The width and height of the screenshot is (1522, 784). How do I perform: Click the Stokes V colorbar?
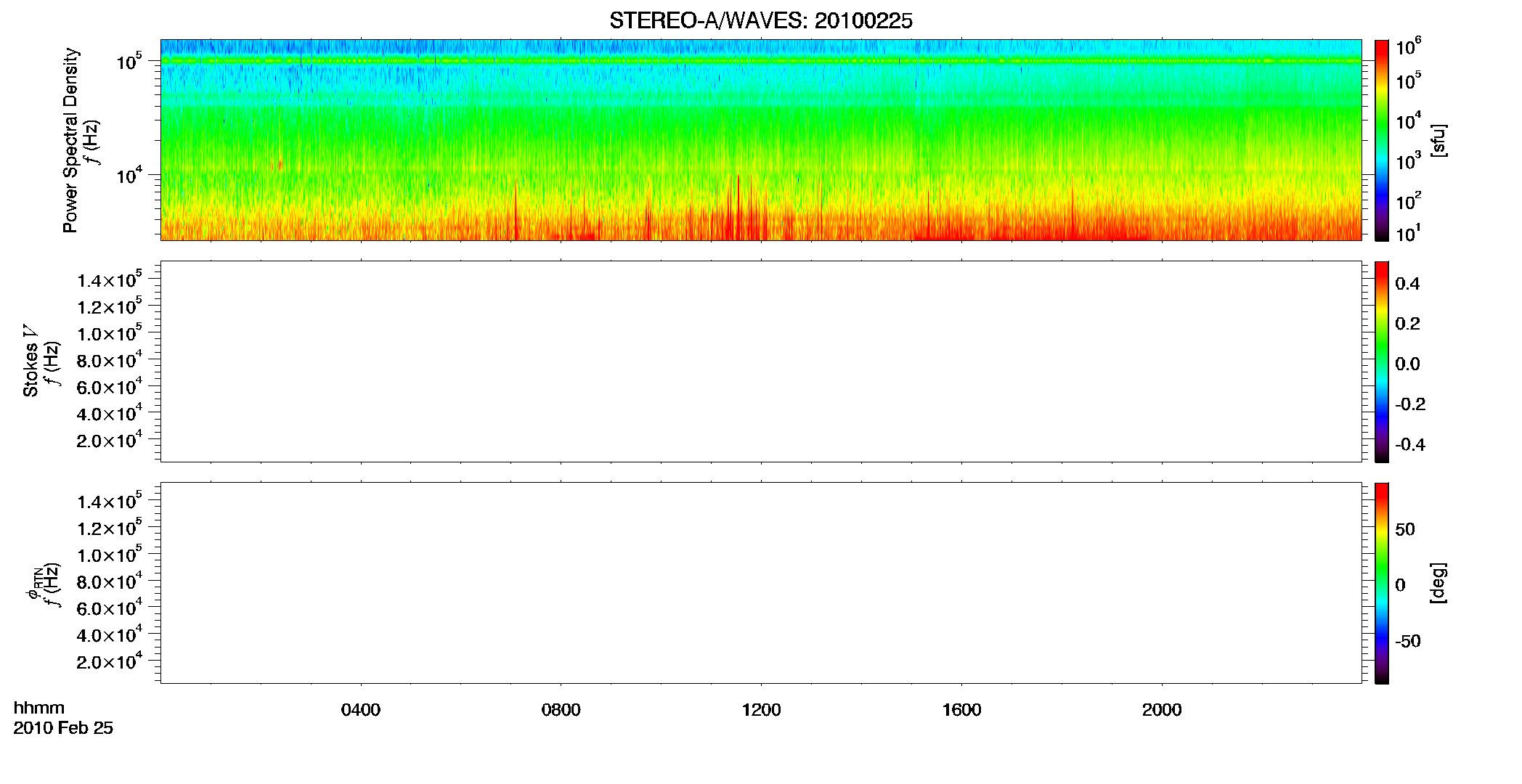(1381, 361)
